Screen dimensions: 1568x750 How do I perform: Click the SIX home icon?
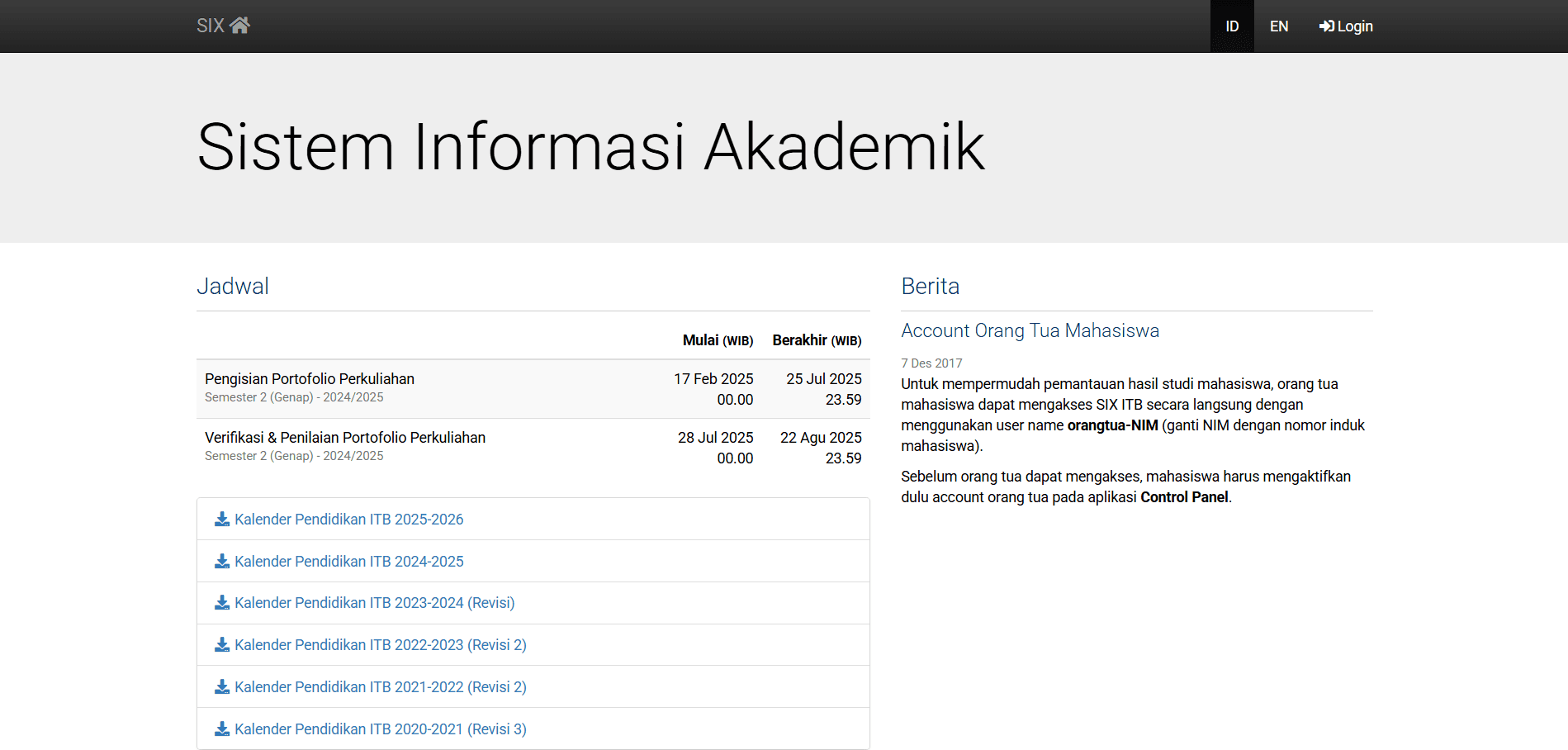point(240,26)
